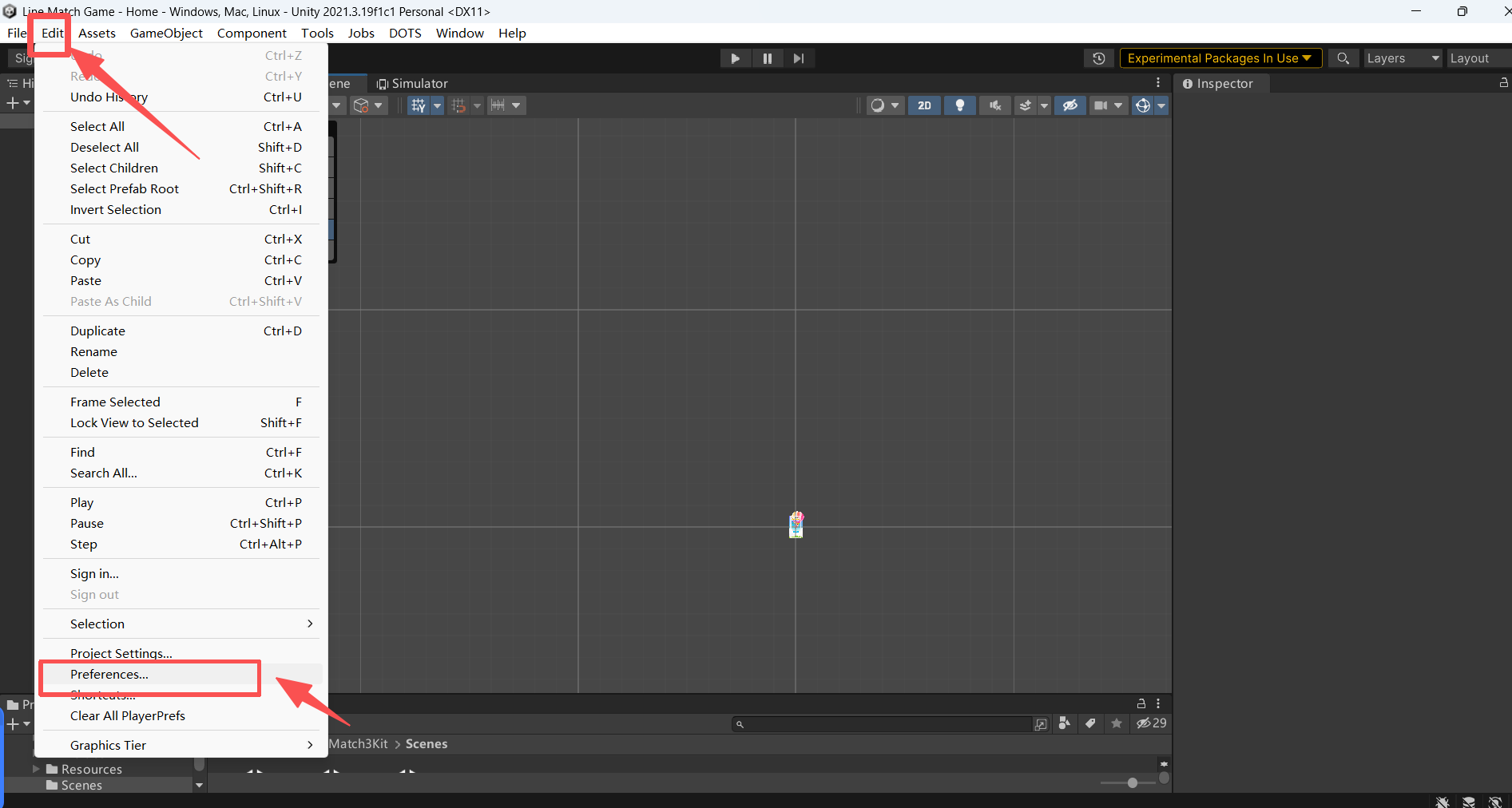The image size is (1512, 808).
Task: Switch to the Simulator tab
Action: [412, 84]
